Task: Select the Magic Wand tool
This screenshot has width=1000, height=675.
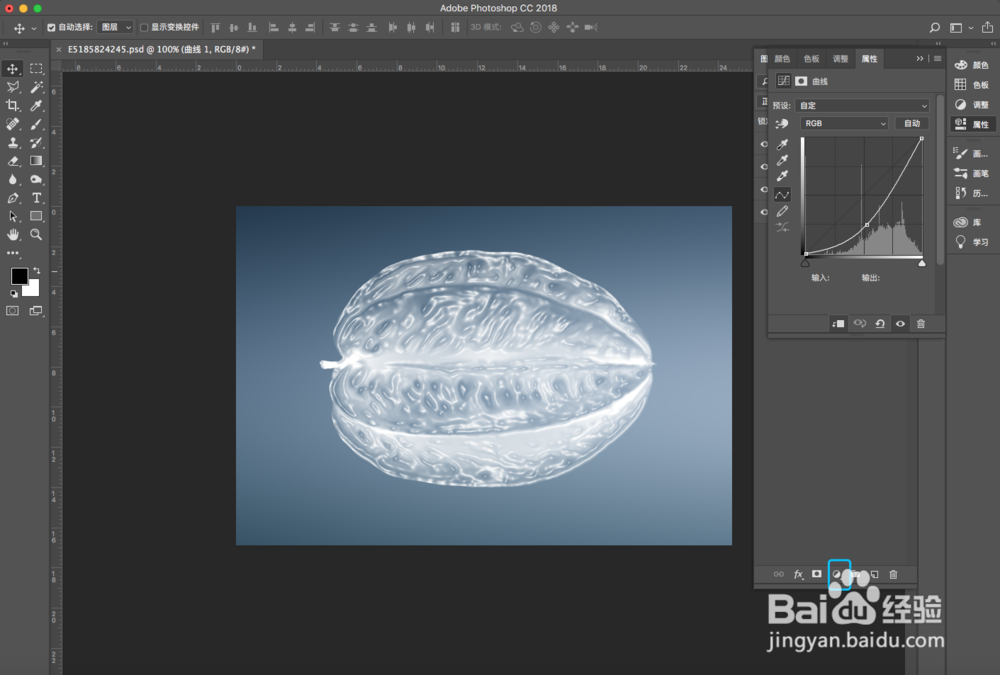Action: 36,87
